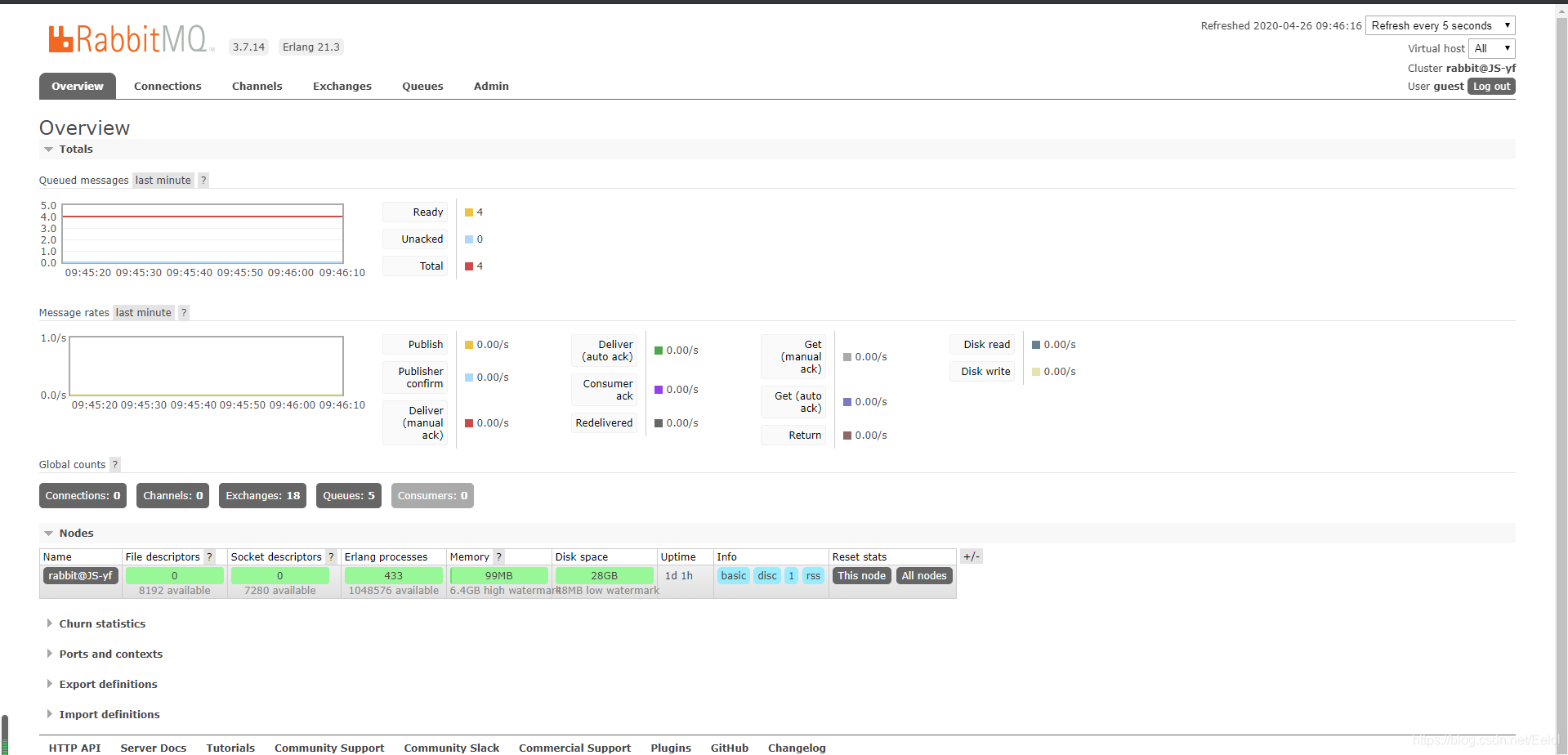
Task: Open help for File descriptors column
Action: [209, 557]
